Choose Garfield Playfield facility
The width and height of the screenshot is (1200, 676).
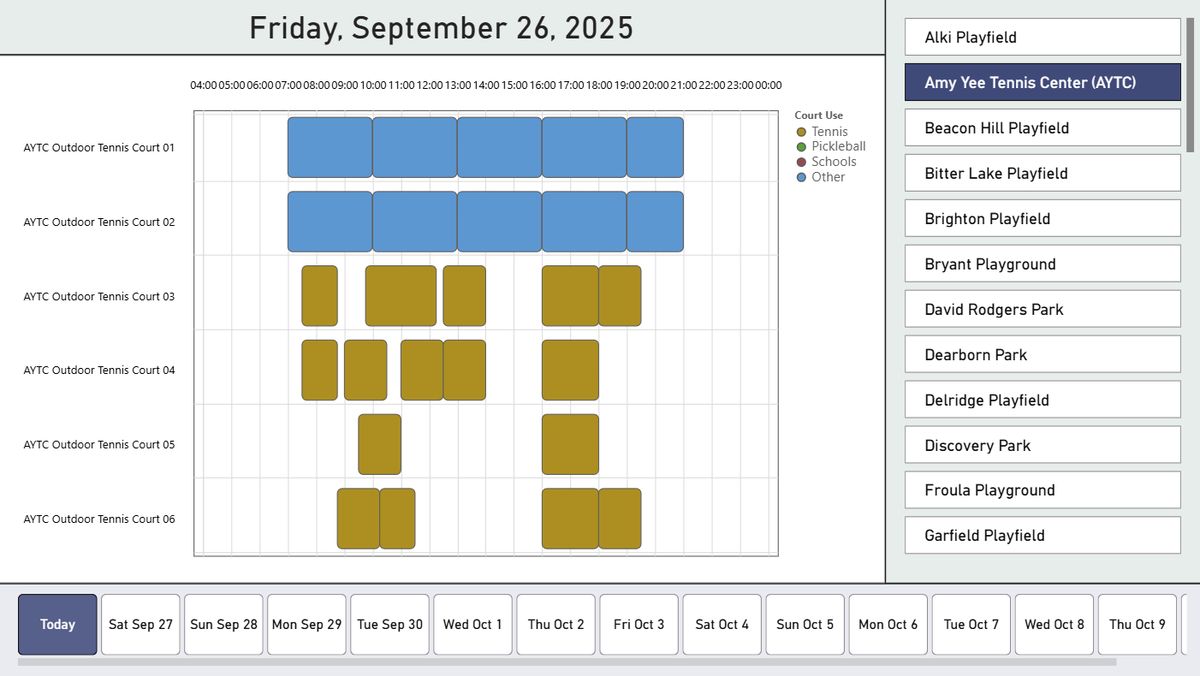point(1043,535)
